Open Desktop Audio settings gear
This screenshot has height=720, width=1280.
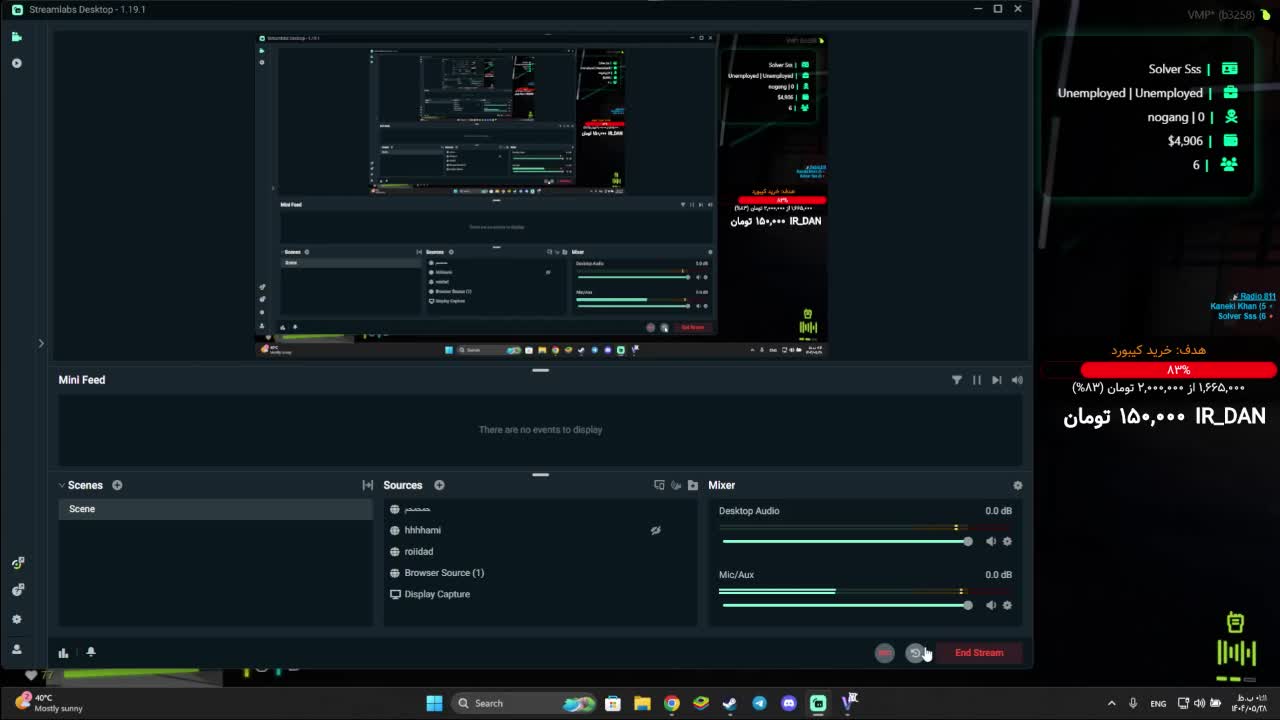1007,541
